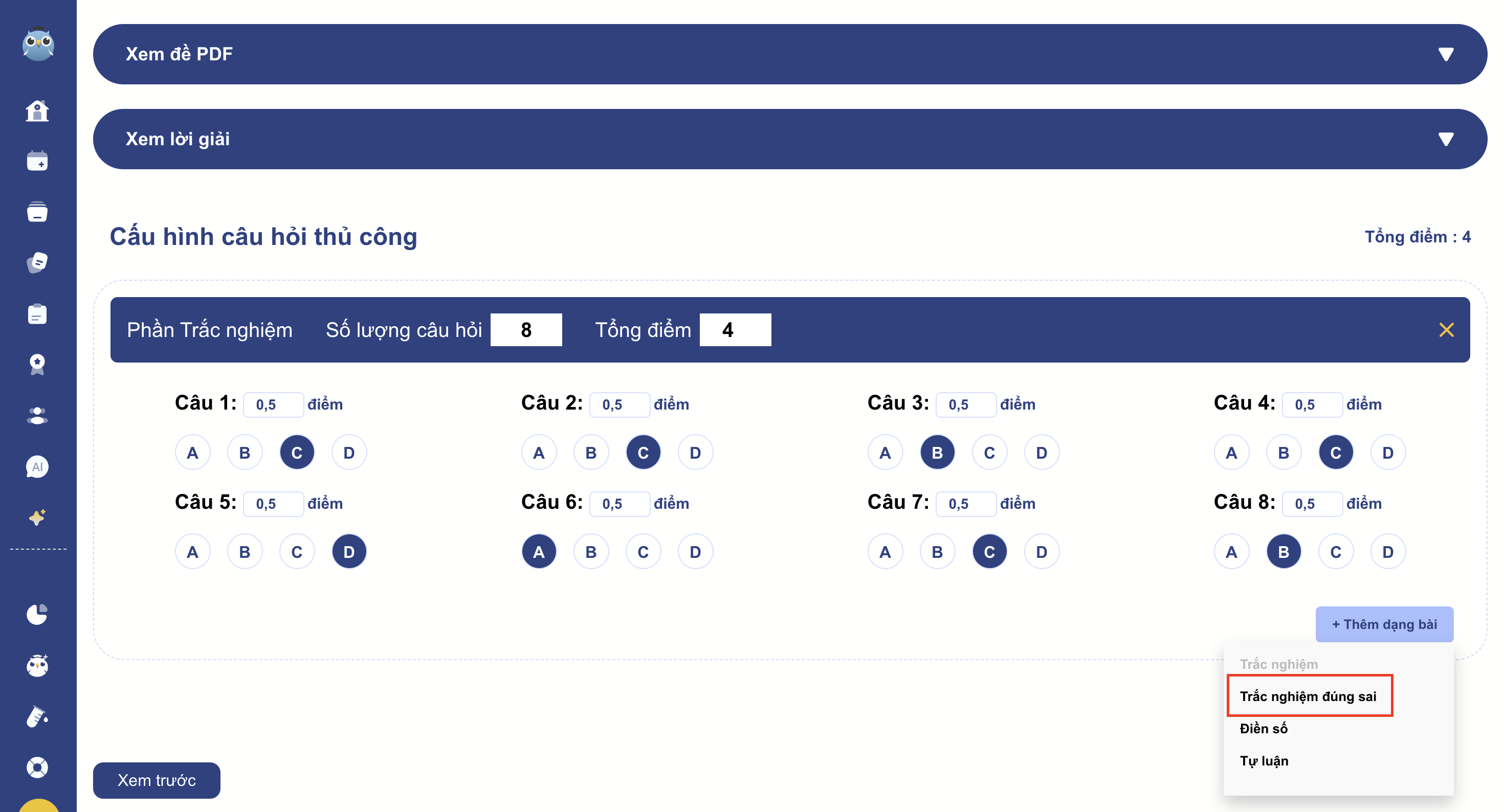The width and height of the screenshot is (1504, 812).
Task: Click the Câu 6 points input
Action: [x=619, y=504]
